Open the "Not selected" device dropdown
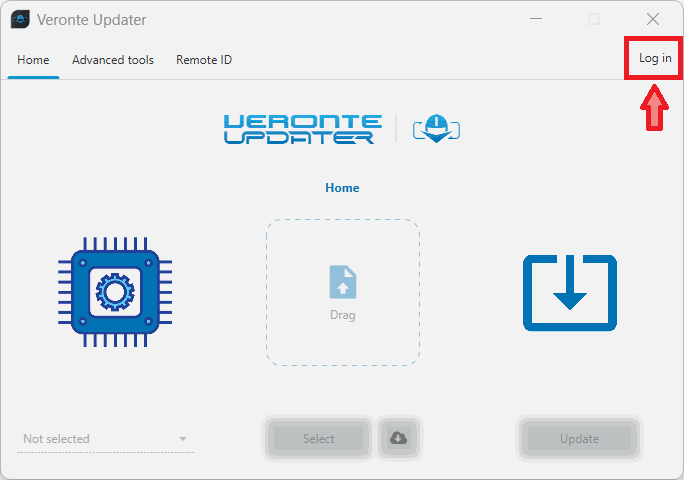 click(105, 439)
